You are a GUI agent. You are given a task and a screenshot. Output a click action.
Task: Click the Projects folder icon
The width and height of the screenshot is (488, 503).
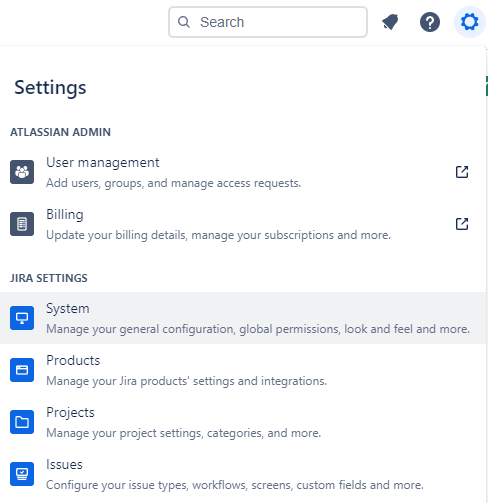(x=22, y=422)
